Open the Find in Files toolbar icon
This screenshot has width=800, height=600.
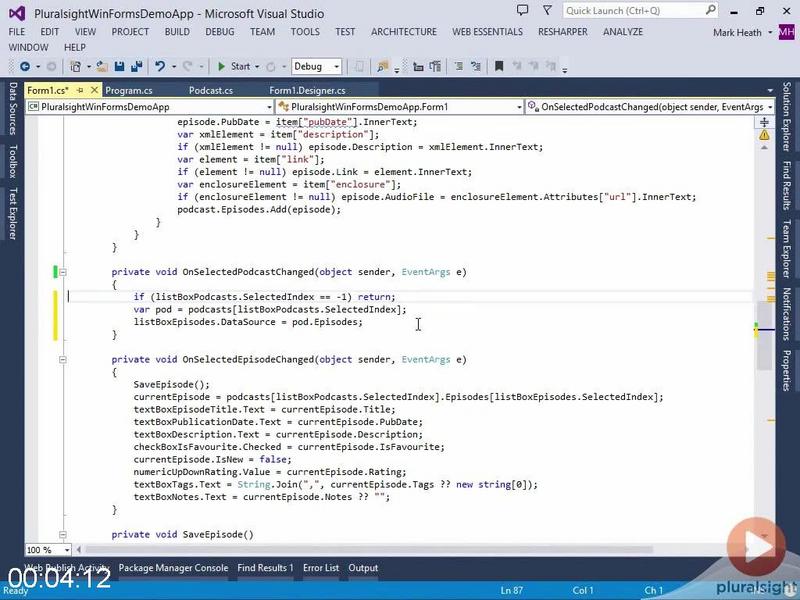pos(382,66)
